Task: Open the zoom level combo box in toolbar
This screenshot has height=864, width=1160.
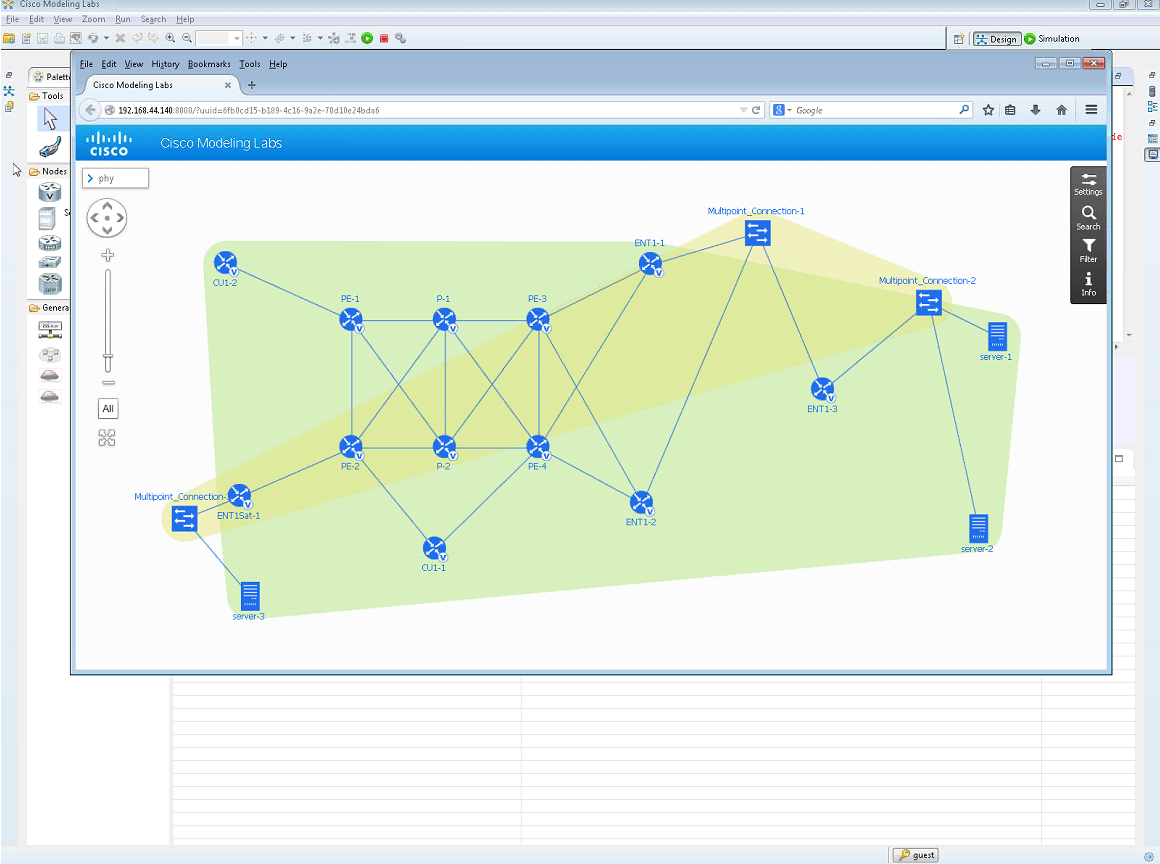Action: pyautogui.click(x=219, y=38)
